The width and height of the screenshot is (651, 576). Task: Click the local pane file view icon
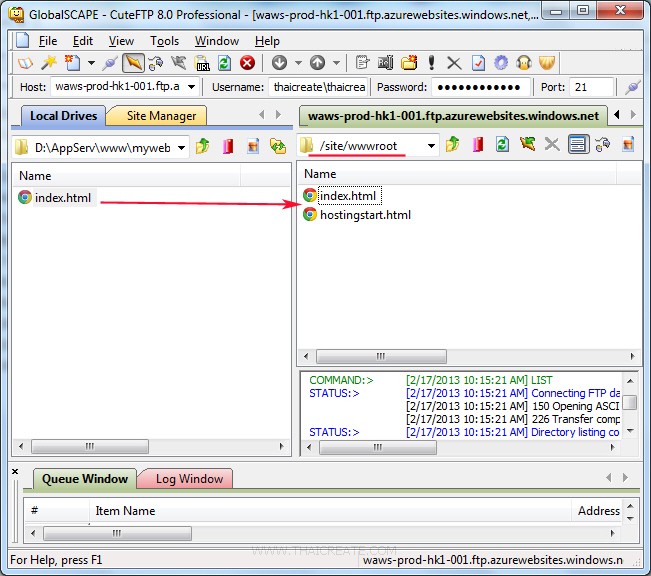pos(253,146)
